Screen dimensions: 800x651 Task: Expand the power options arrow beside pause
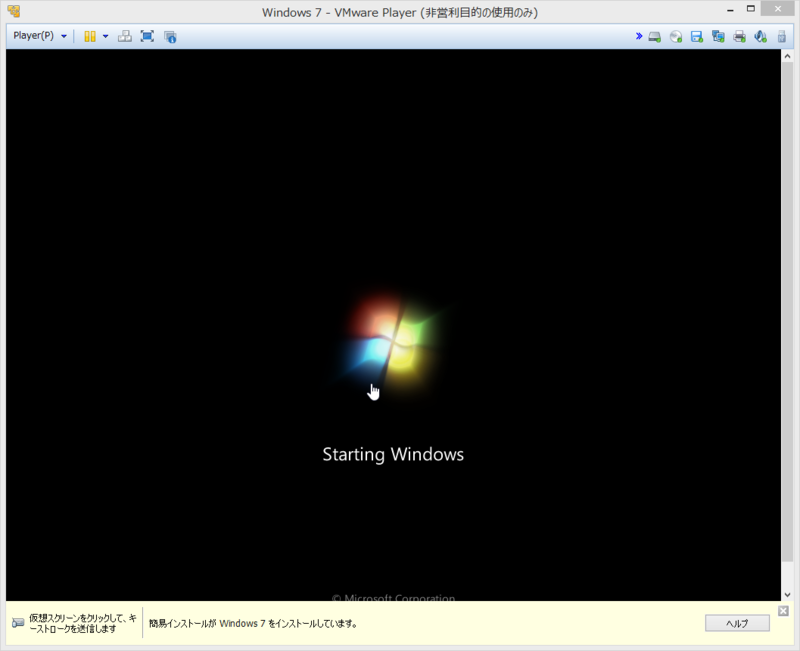click(106, 36)
